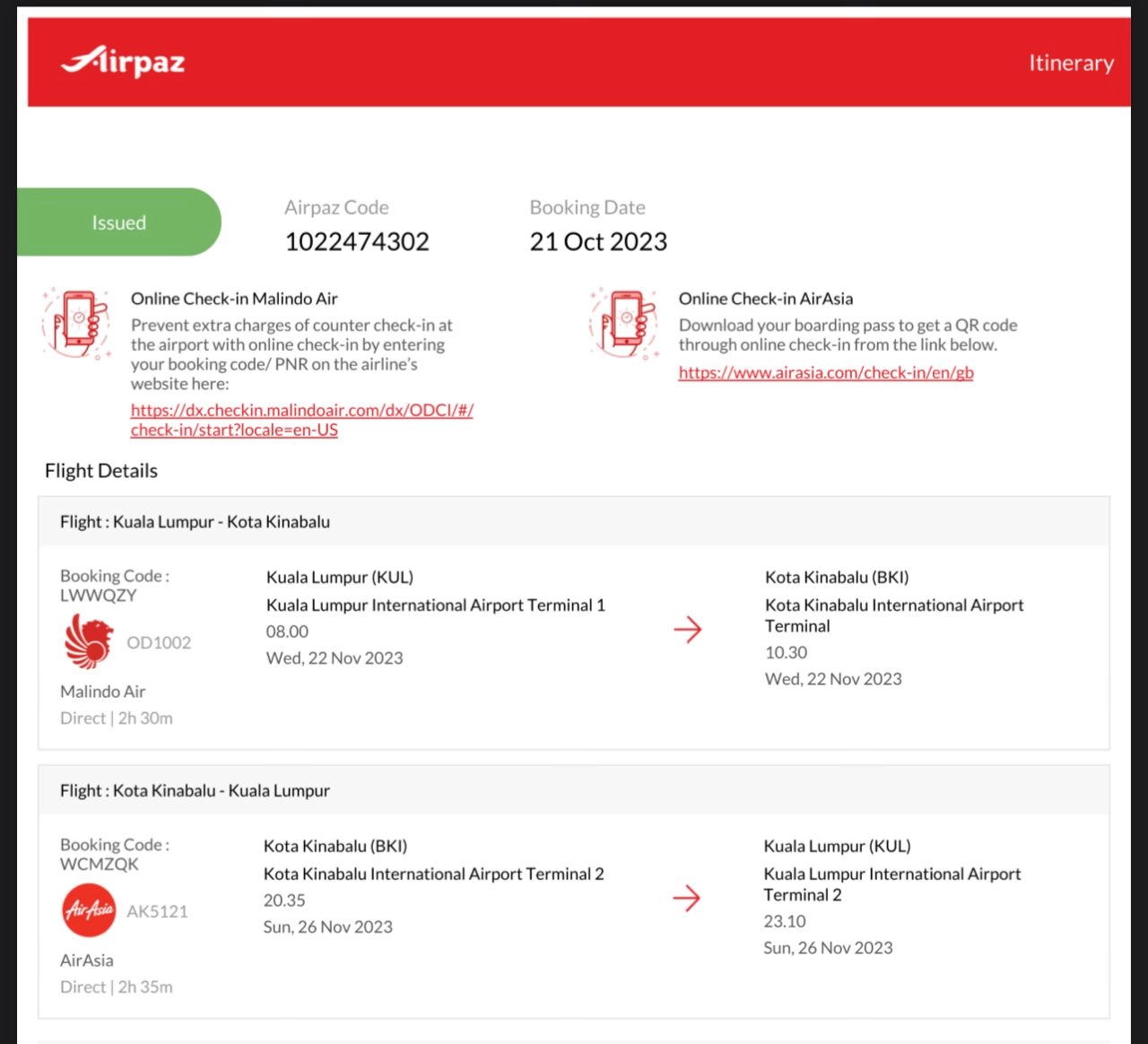Click flight number OD1002
1148x1044 pixels.
(159, 642)
